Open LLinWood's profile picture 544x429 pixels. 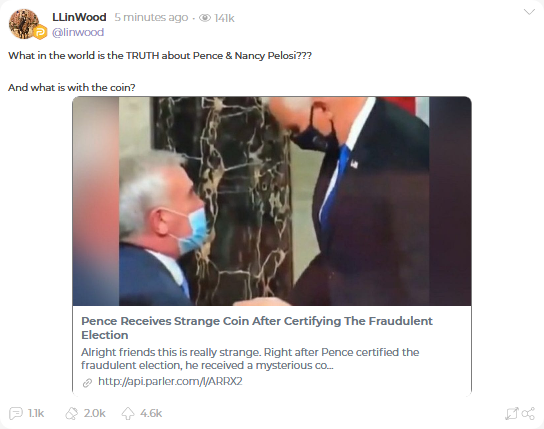24,24
